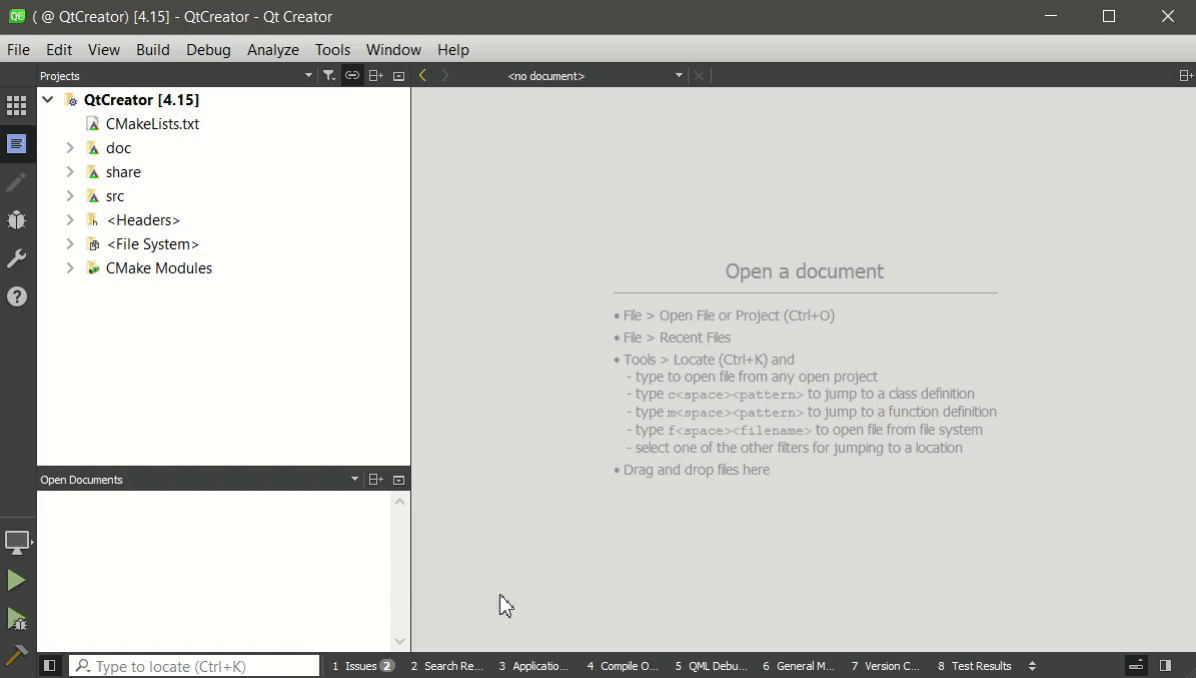Open Help mode question mark icon
The width and height of the screenshot is (1196, 678).
coord(17,297)
